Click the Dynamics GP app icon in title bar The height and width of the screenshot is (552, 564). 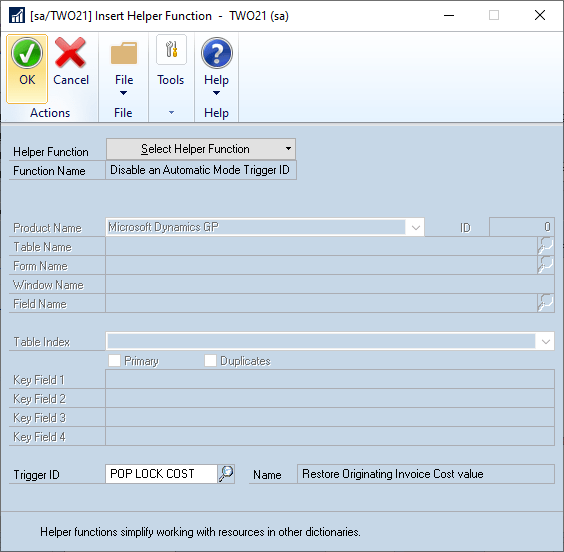[x=17, y=15]
